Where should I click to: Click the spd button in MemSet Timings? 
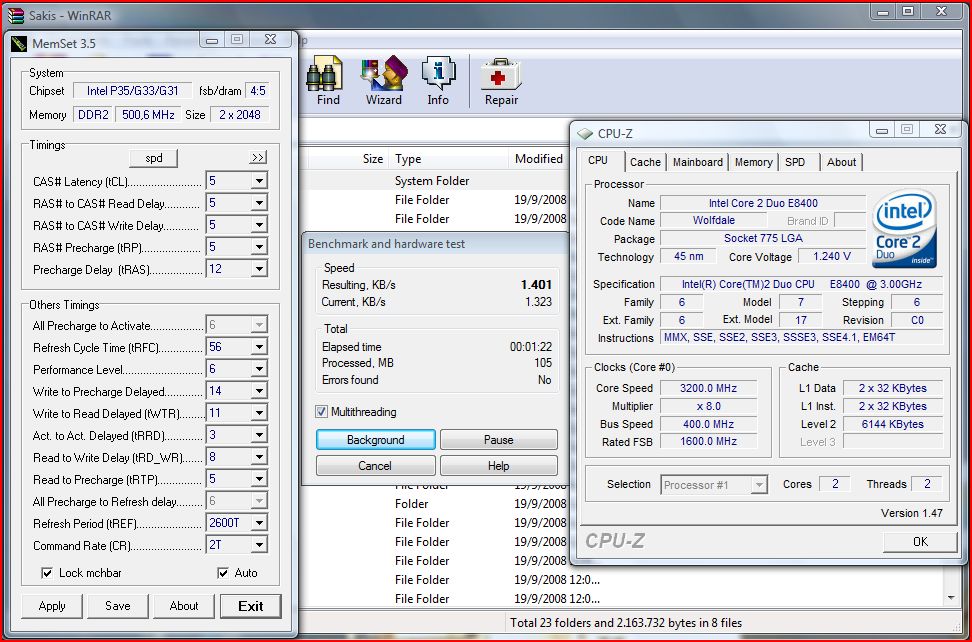tap(154, 158)
